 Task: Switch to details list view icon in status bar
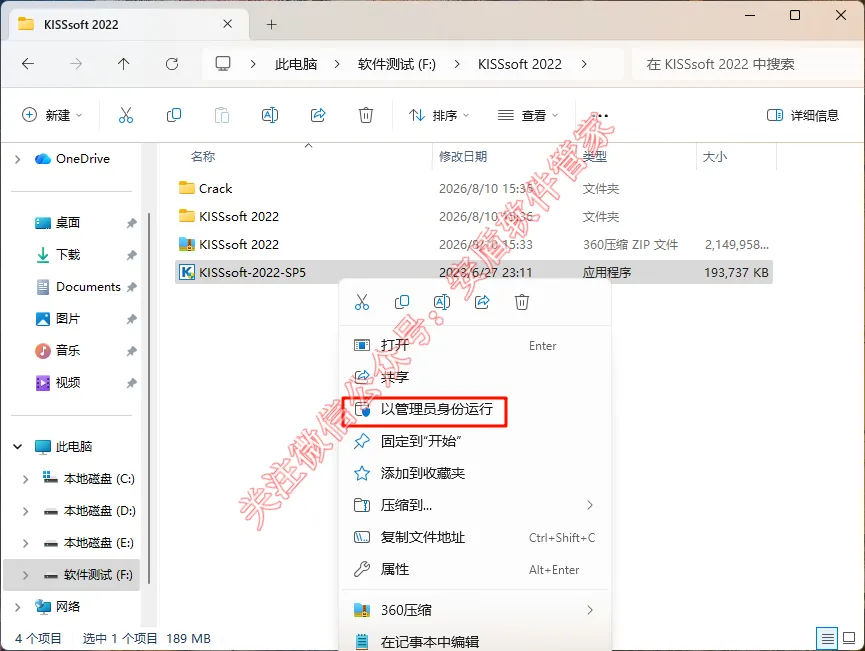point(827,639)
